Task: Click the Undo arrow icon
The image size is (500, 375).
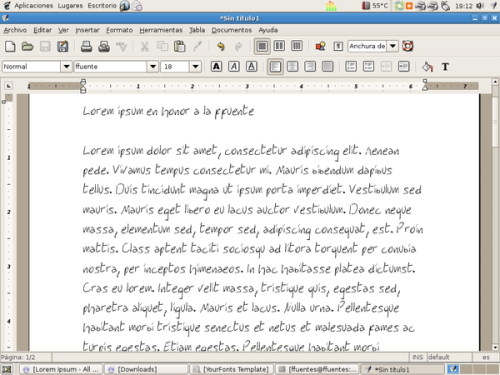Action: (x=221, y=46)
